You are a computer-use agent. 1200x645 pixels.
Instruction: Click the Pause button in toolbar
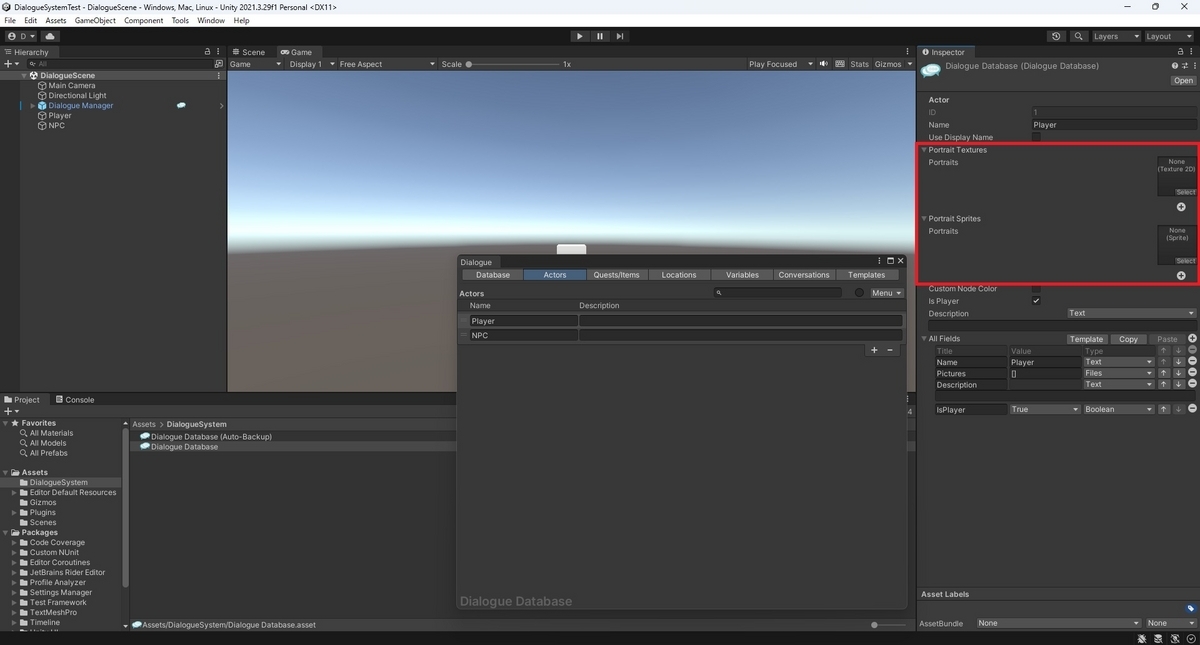(x=600, y=36)
